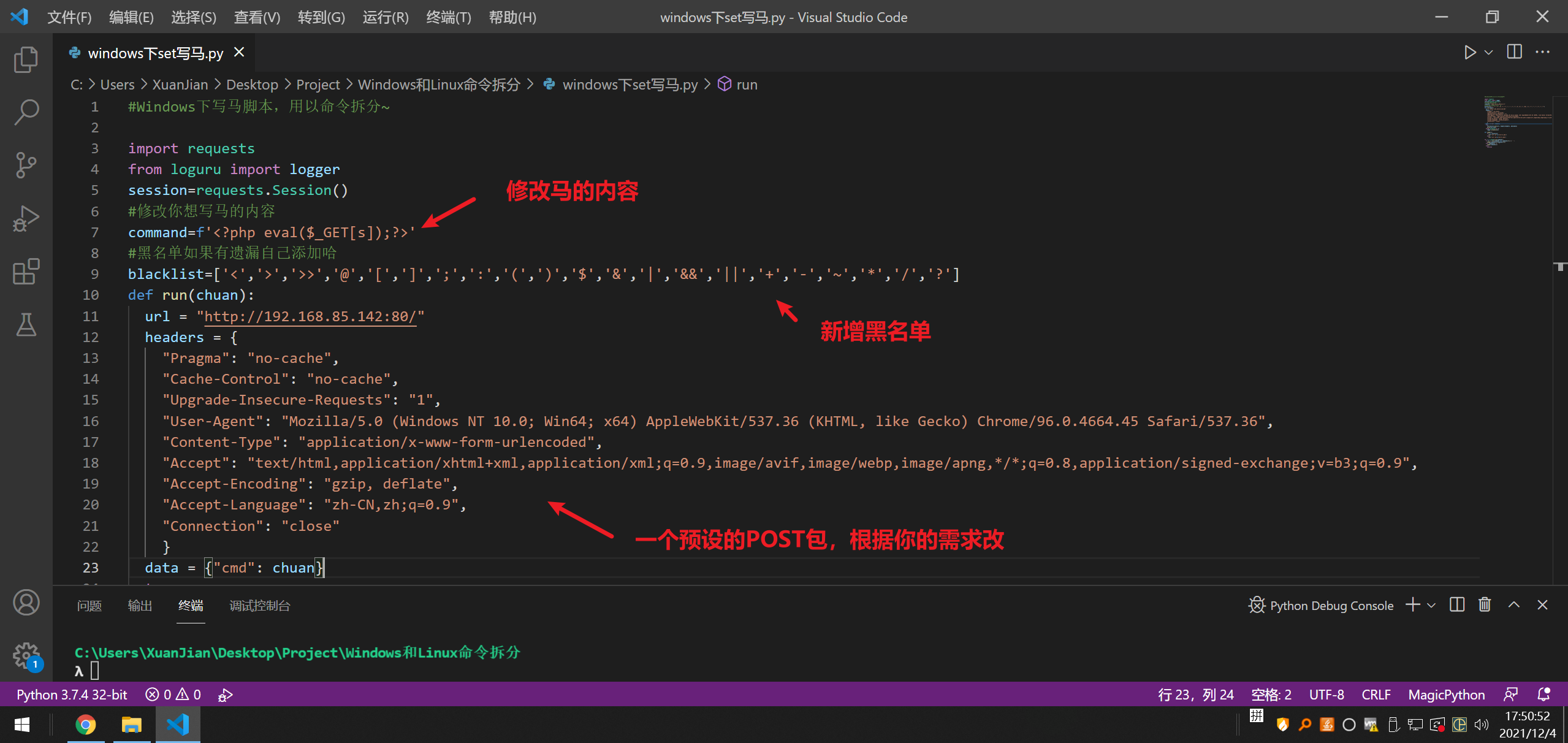Open the URL link on line 11
The width and height of the screenshot is (1568, 743).
pyautogui.click(x=310, y=316)
